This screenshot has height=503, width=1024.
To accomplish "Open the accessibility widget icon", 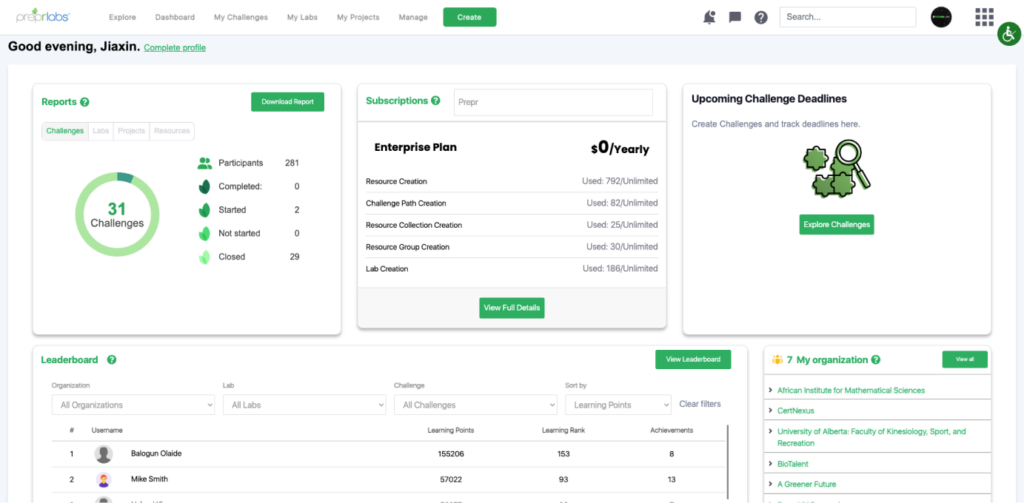I will (x=1009, y=34).
